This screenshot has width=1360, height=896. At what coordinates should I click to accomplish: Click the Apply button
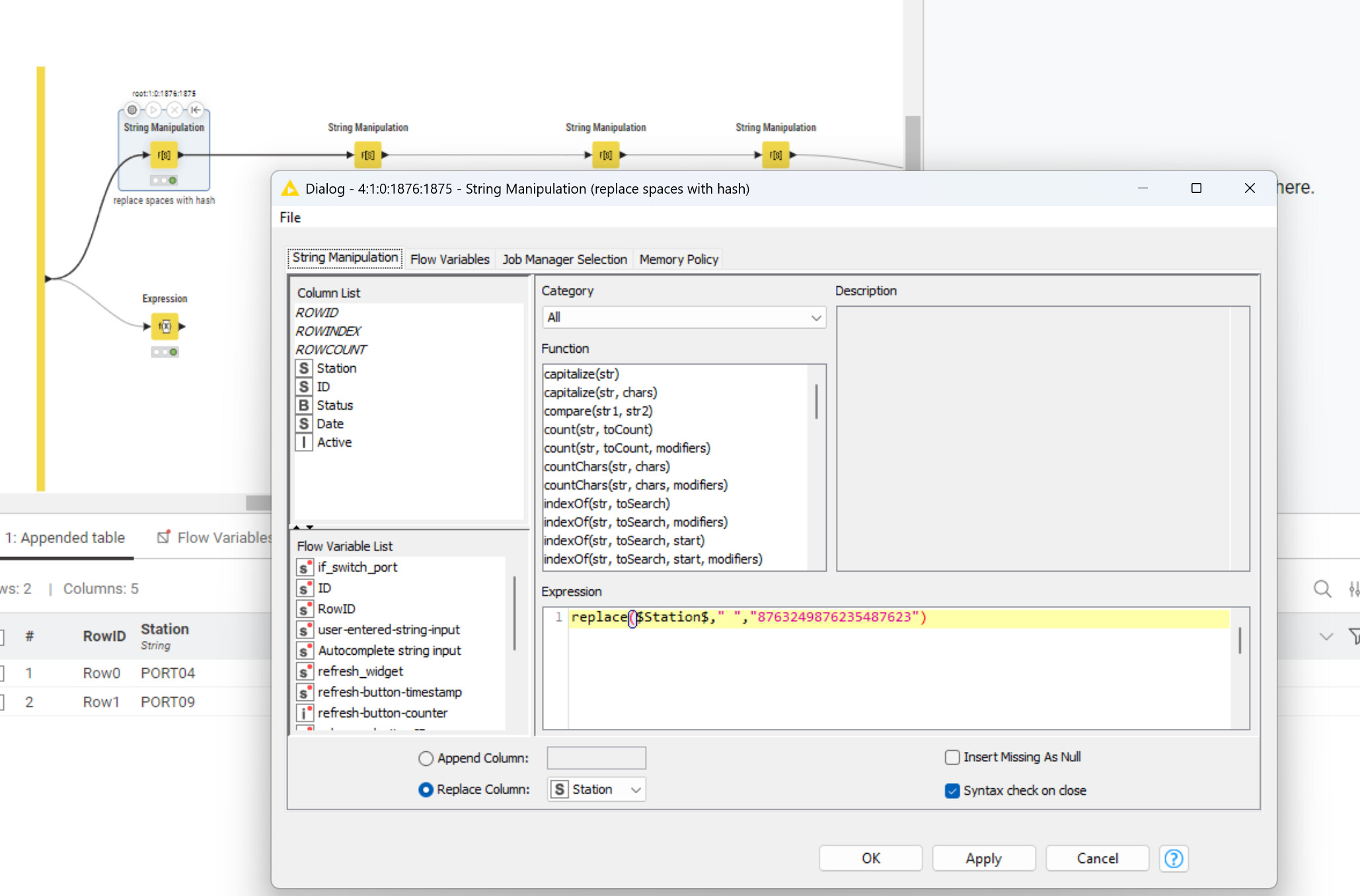pyautogui.click(x=983, y=858)
